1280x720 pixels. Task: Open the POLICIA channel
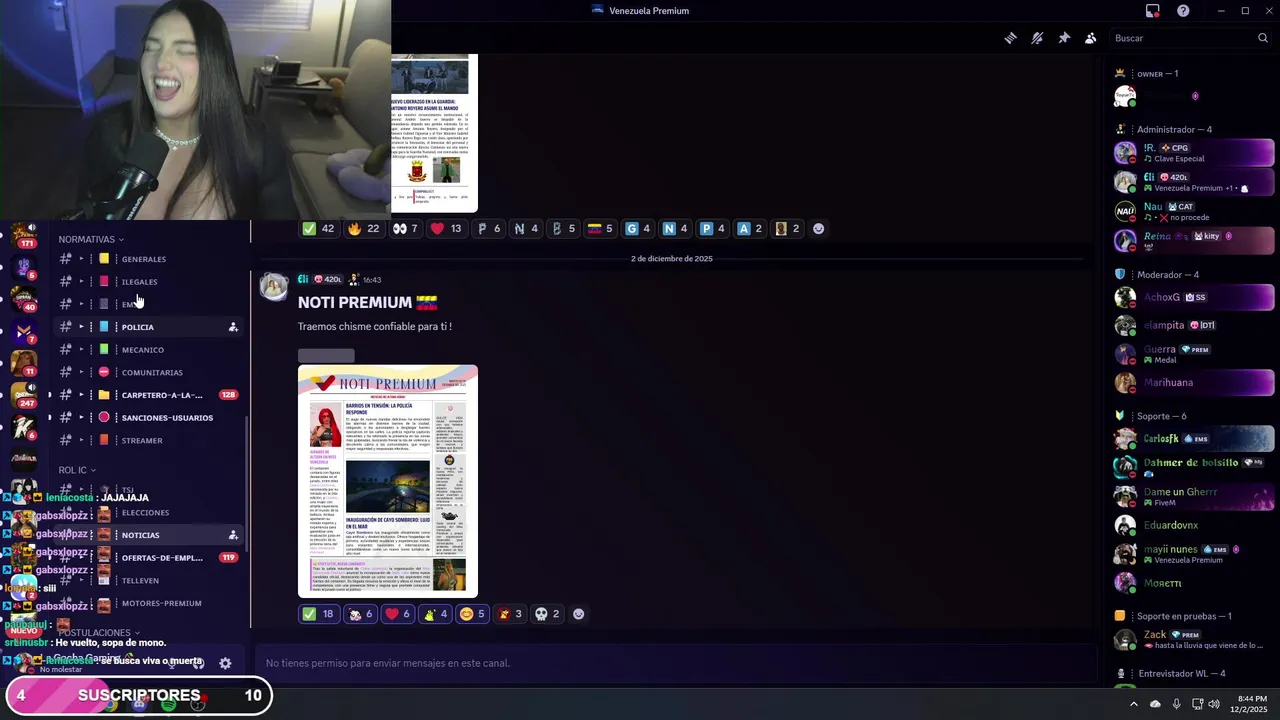pos(148,327)
